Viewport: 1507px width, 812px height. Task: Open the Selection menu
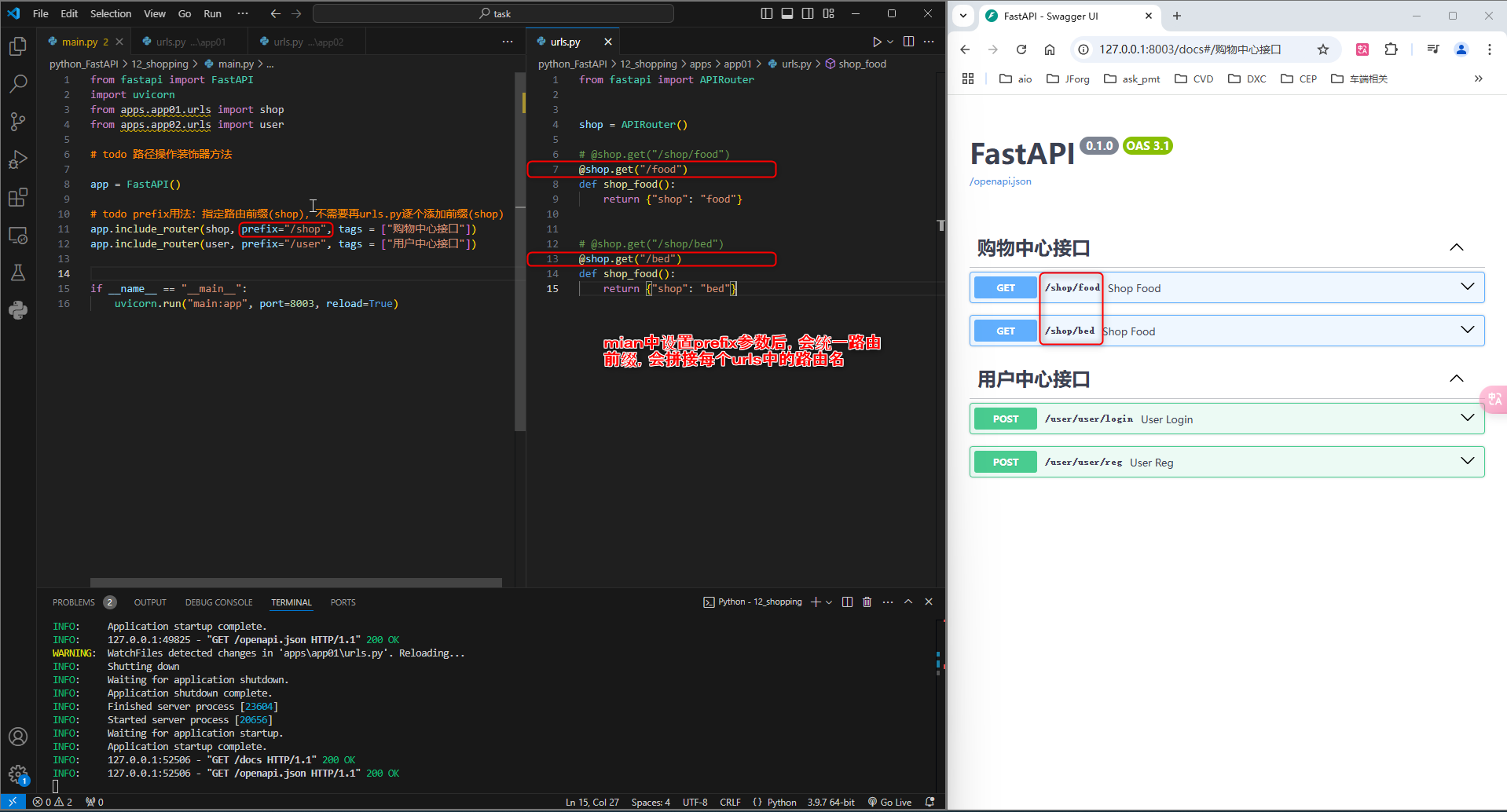(110, 13)
